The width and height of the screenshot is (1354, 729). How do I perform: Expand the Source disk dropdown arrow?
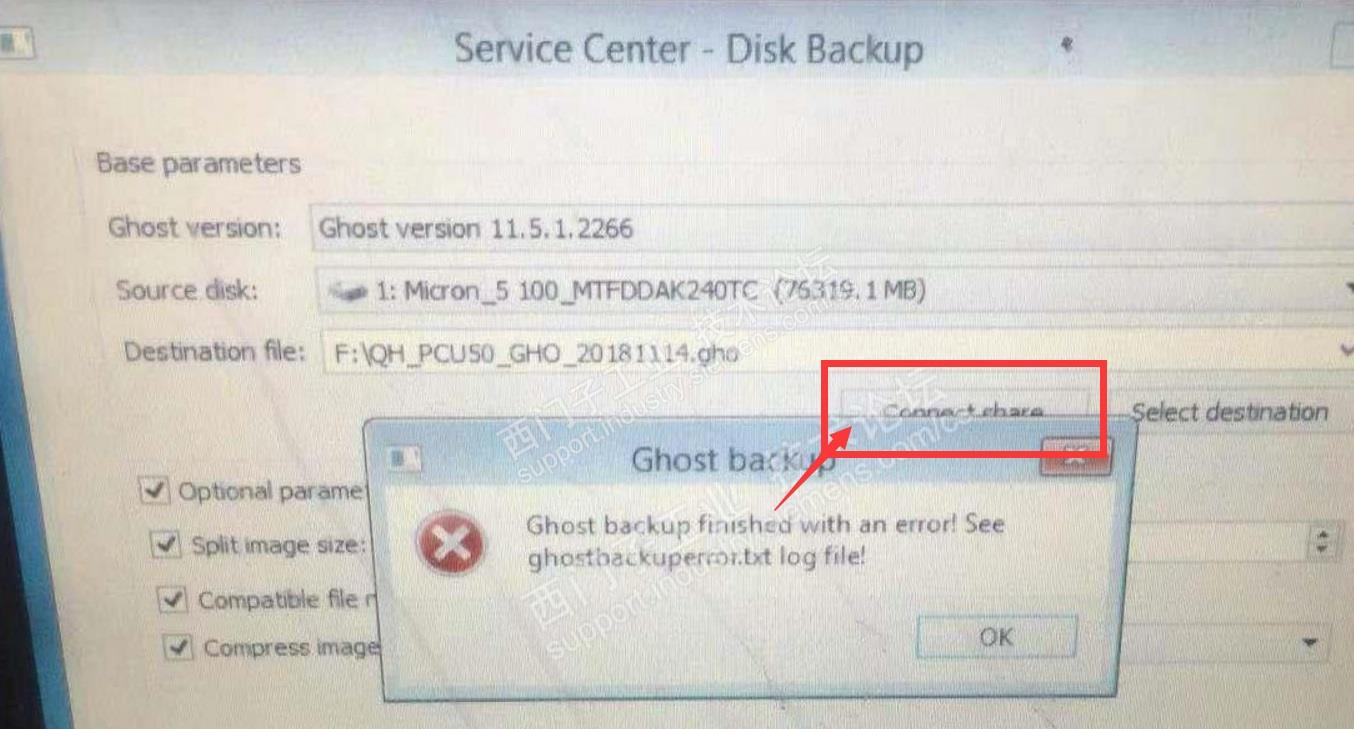pos(1347,289)
